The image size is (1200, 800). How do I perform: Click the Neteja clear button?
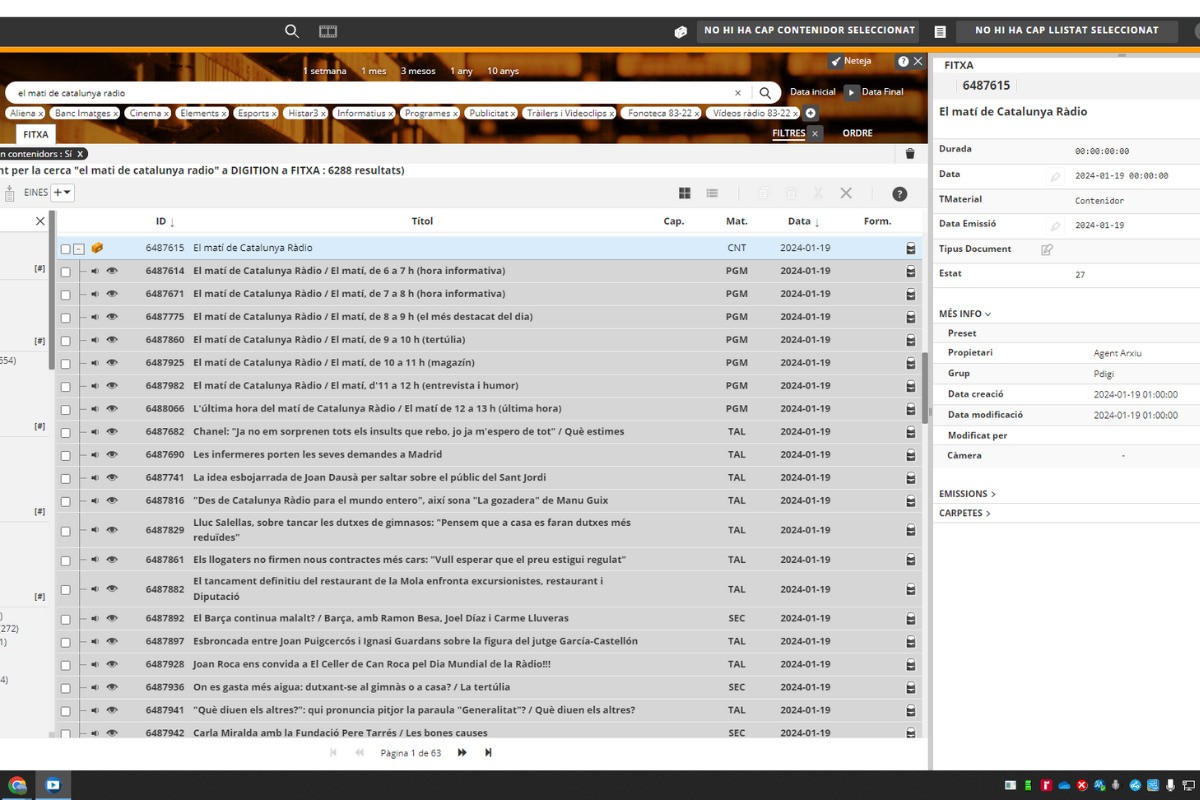click(851, 61)
